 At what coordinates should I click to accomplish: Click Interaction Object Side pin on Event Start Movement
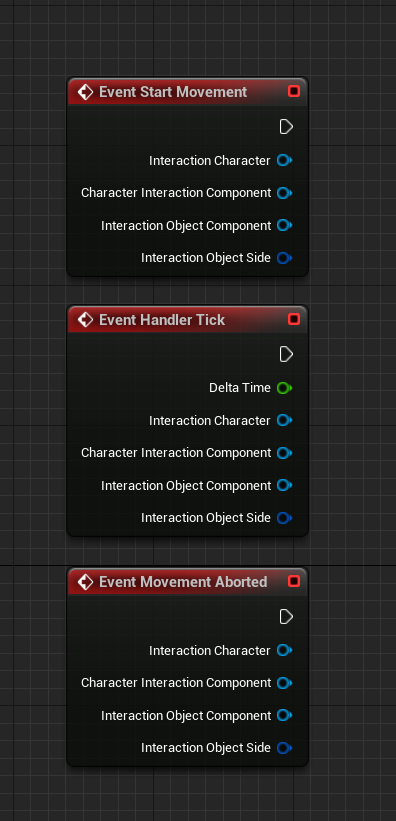[284, 258]
